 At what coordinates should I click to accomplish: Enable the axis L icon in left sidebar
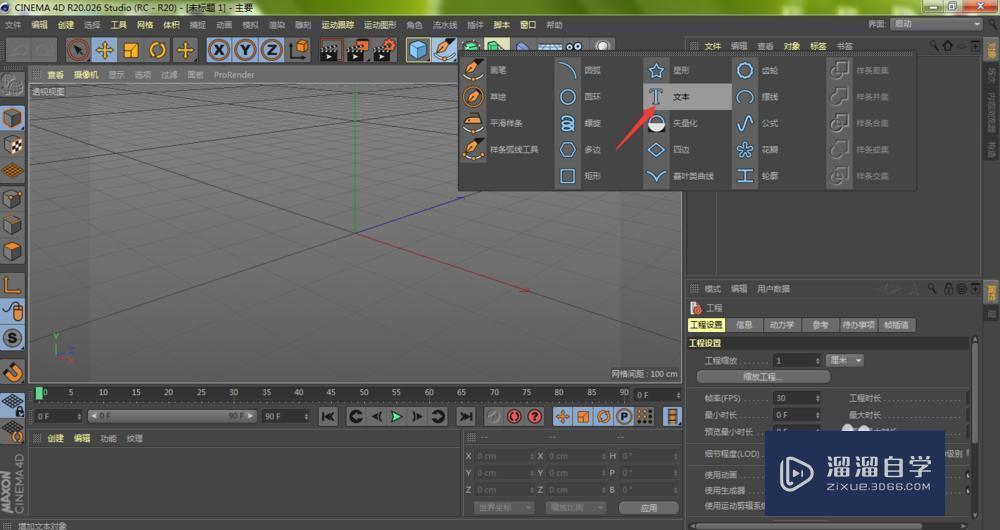[13, 284]
